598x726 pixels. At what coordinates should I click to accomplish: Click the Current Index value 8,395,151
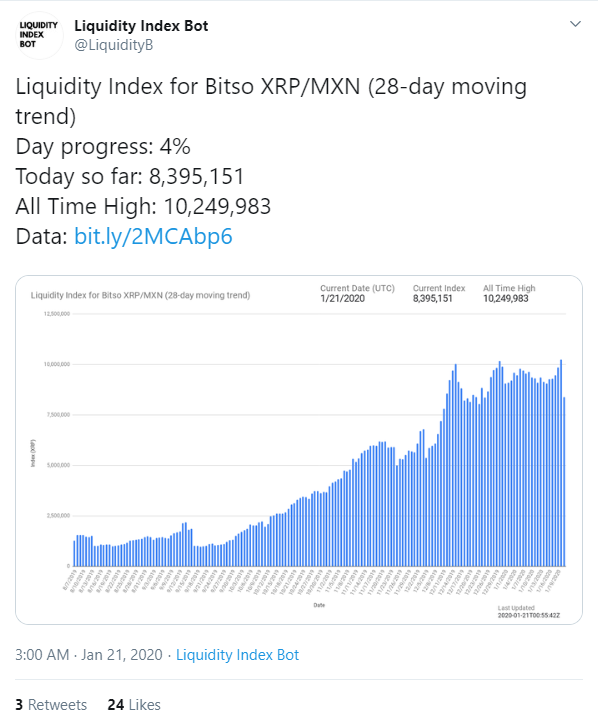click(x=432, y=299)
